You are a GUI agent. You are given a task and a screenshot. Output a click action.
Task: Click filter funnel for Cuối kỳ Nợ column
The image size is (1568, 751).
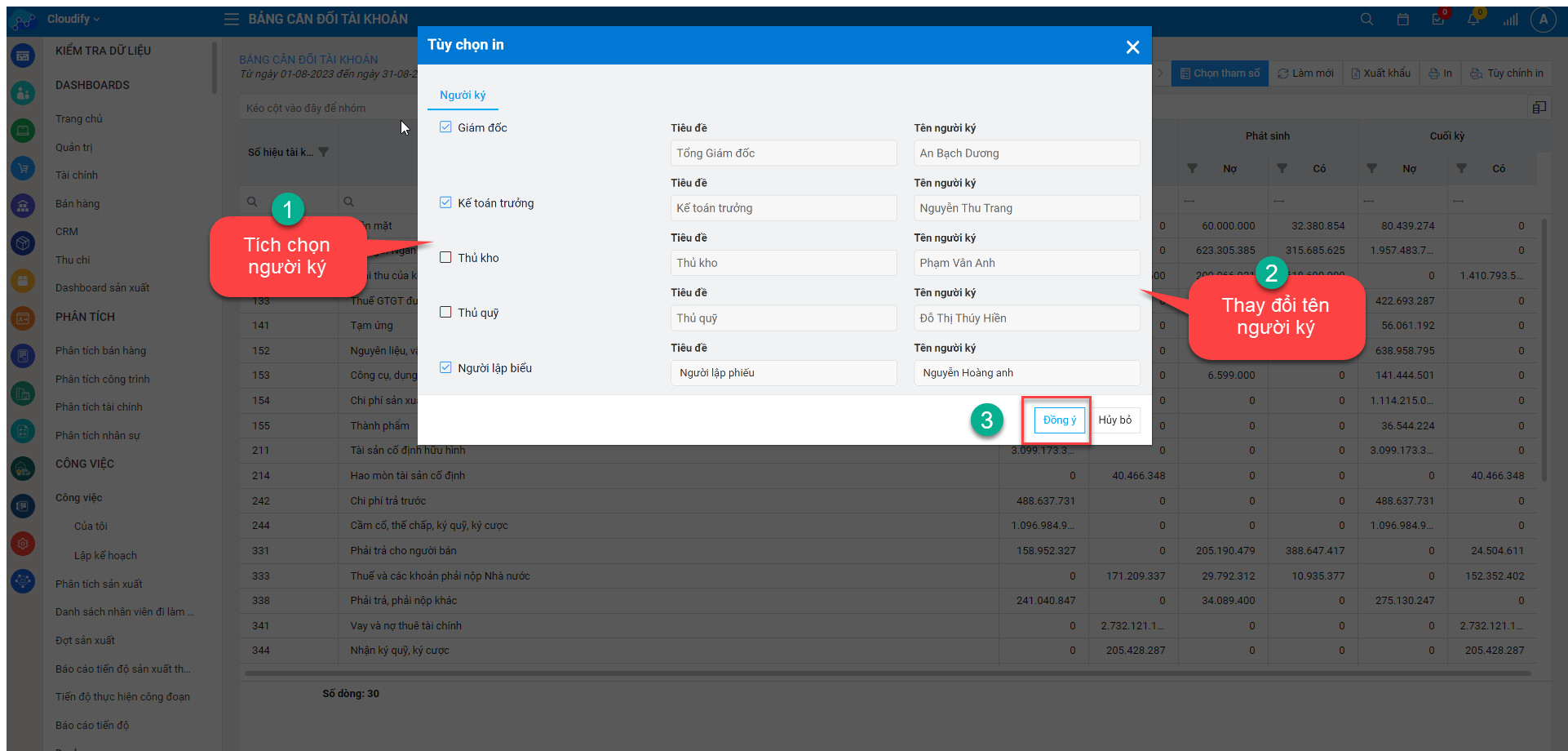pyautogui.click(x=1372, y=168)
